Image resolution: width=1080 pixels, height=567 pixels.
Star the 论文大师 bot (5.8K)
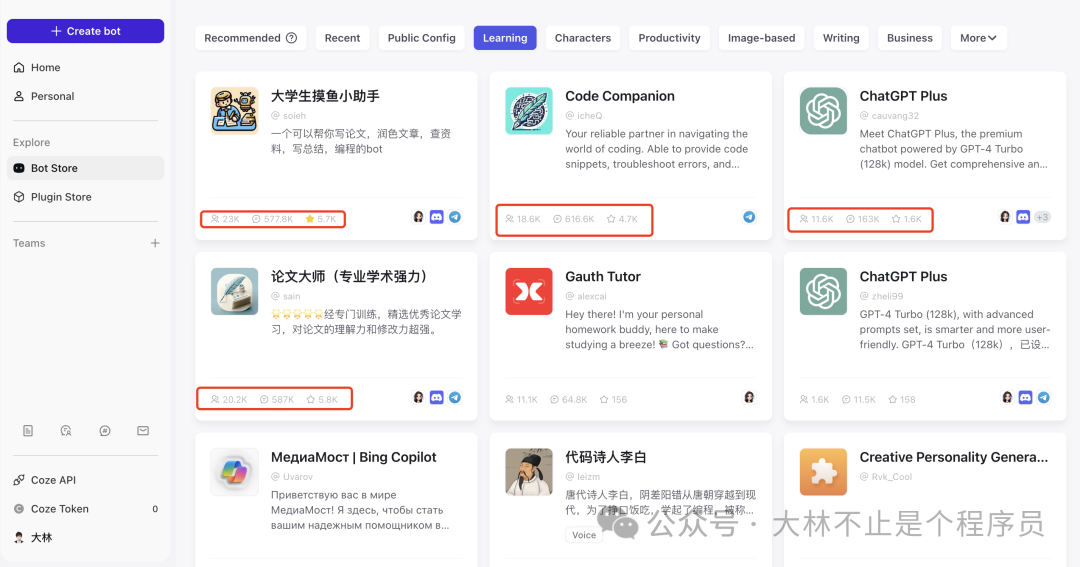[x=311, y=400]
